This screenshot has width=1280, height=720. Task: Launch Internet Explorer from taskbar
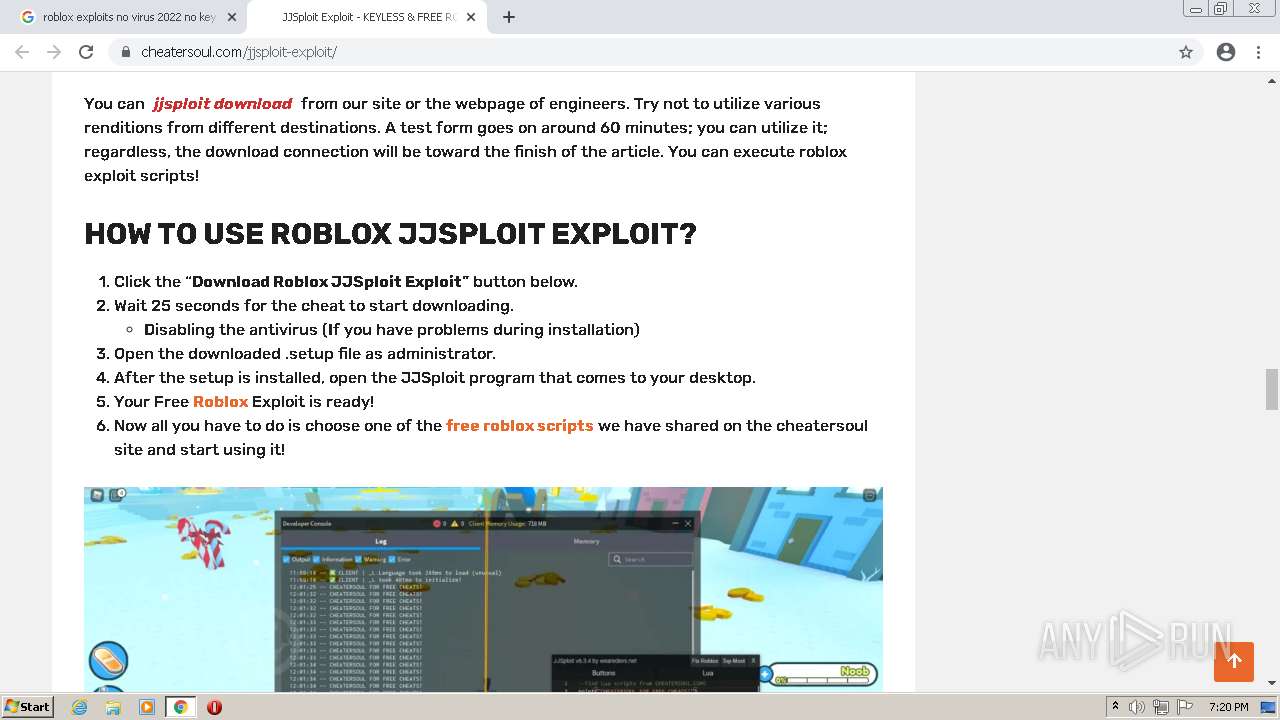coord(80,707)
